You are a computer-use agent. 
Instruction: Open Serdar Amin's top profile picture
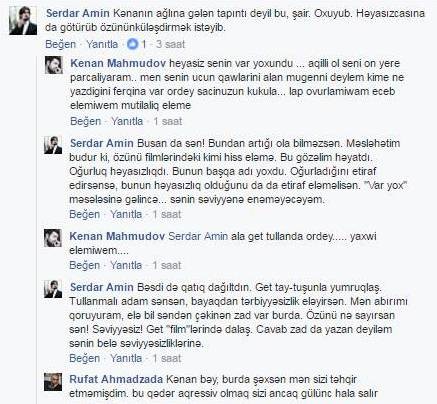23,21
